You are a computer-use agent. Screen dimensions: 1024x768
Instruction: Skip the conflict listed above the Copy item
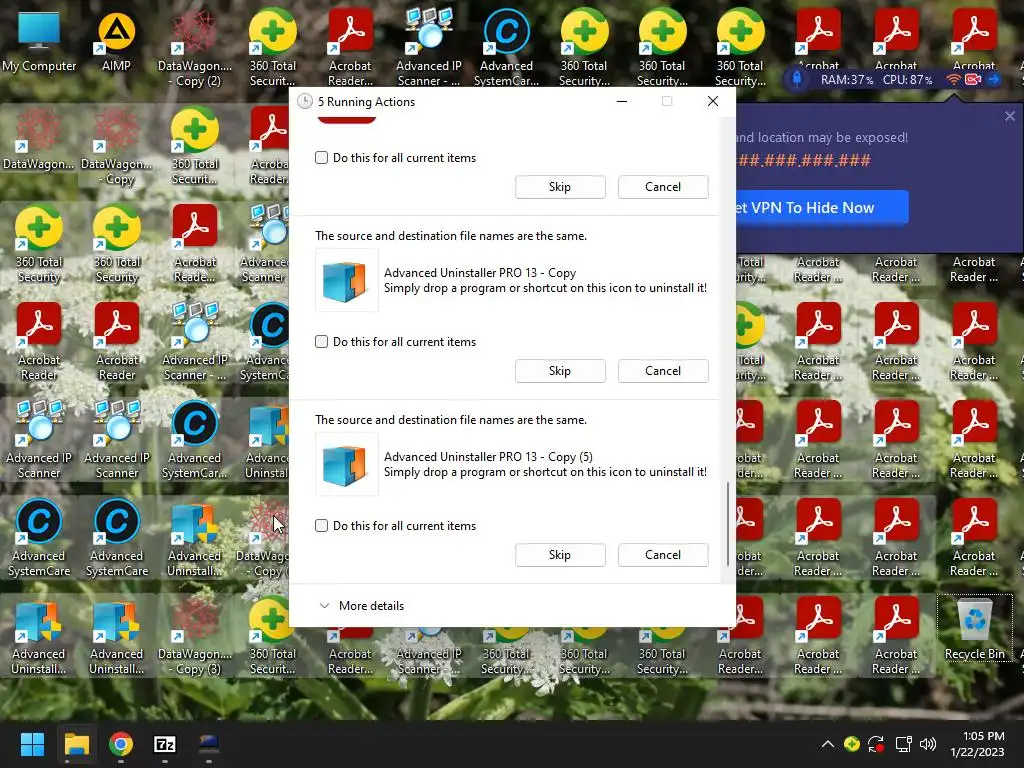coord(560,186)
